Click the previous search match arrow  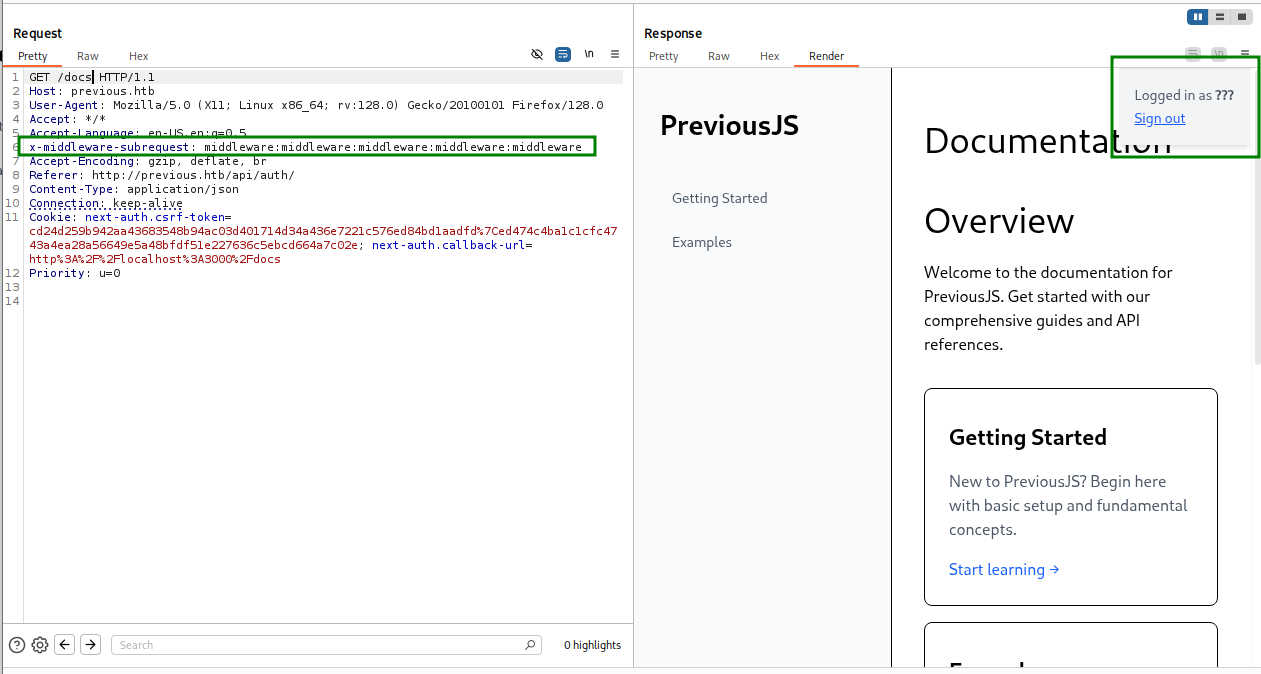coord(64,644)
